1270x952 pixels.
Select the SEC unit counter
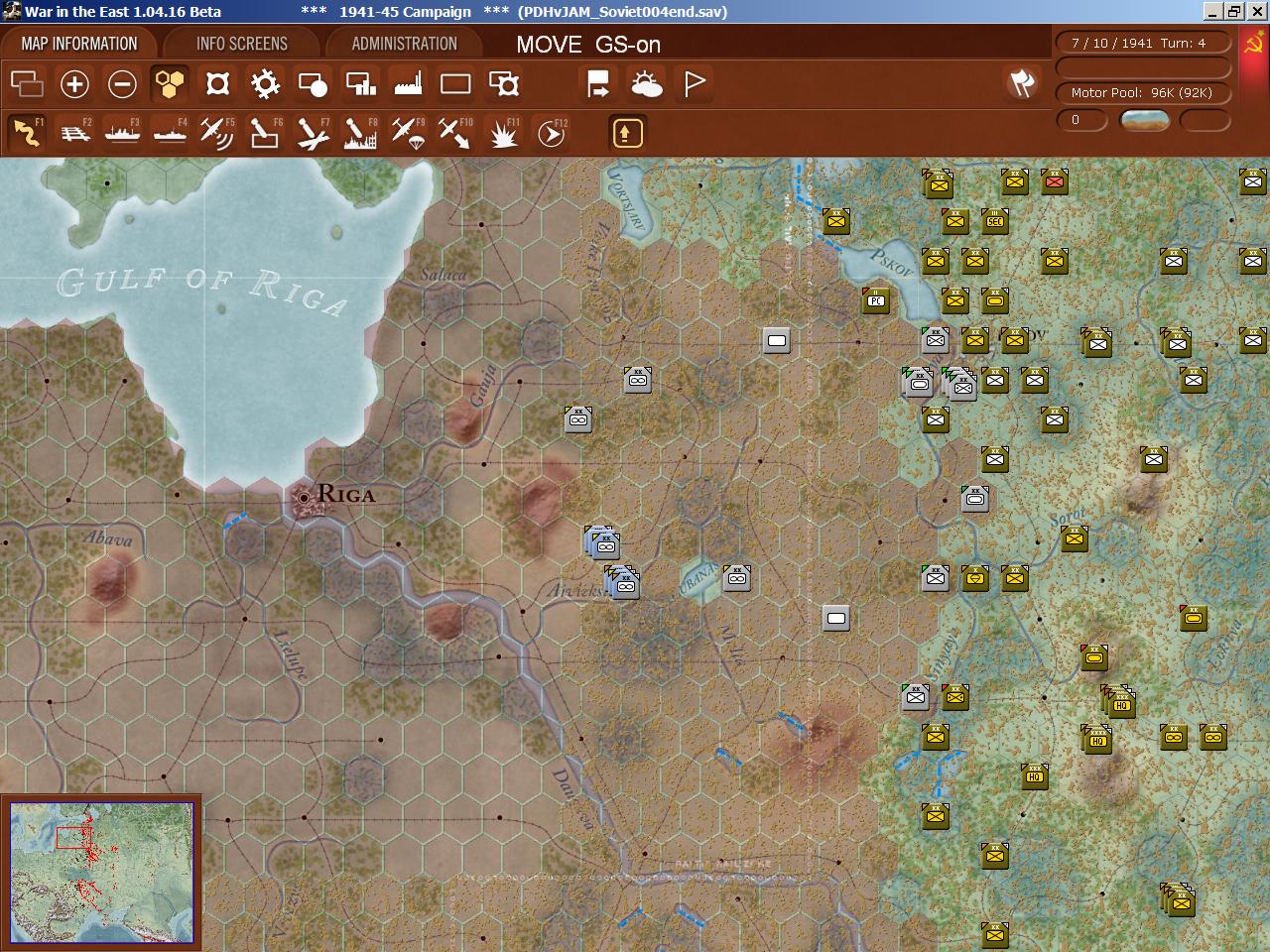pyautogui.click(x=994, y=221)
